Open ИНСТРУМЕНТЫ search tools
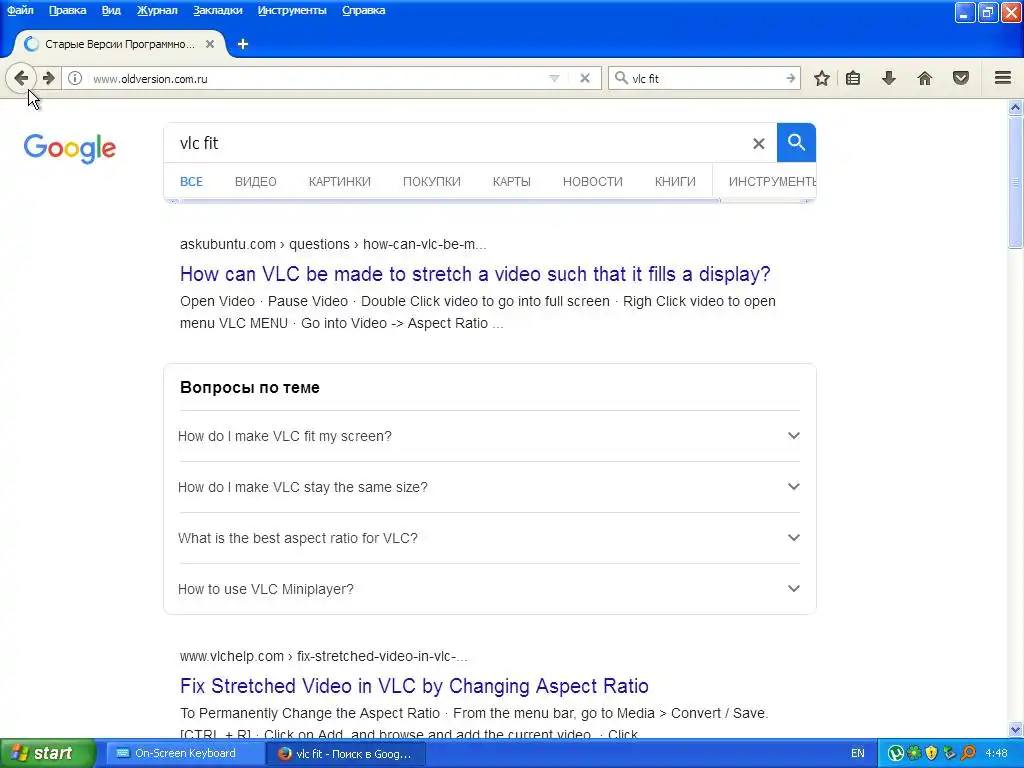The image size is (1024, 768). click(772, 182)
